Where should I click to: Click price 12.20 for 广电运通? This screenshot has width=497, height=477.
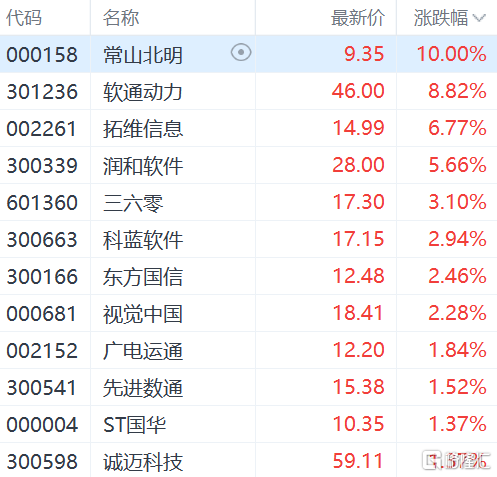click(359, 350)
